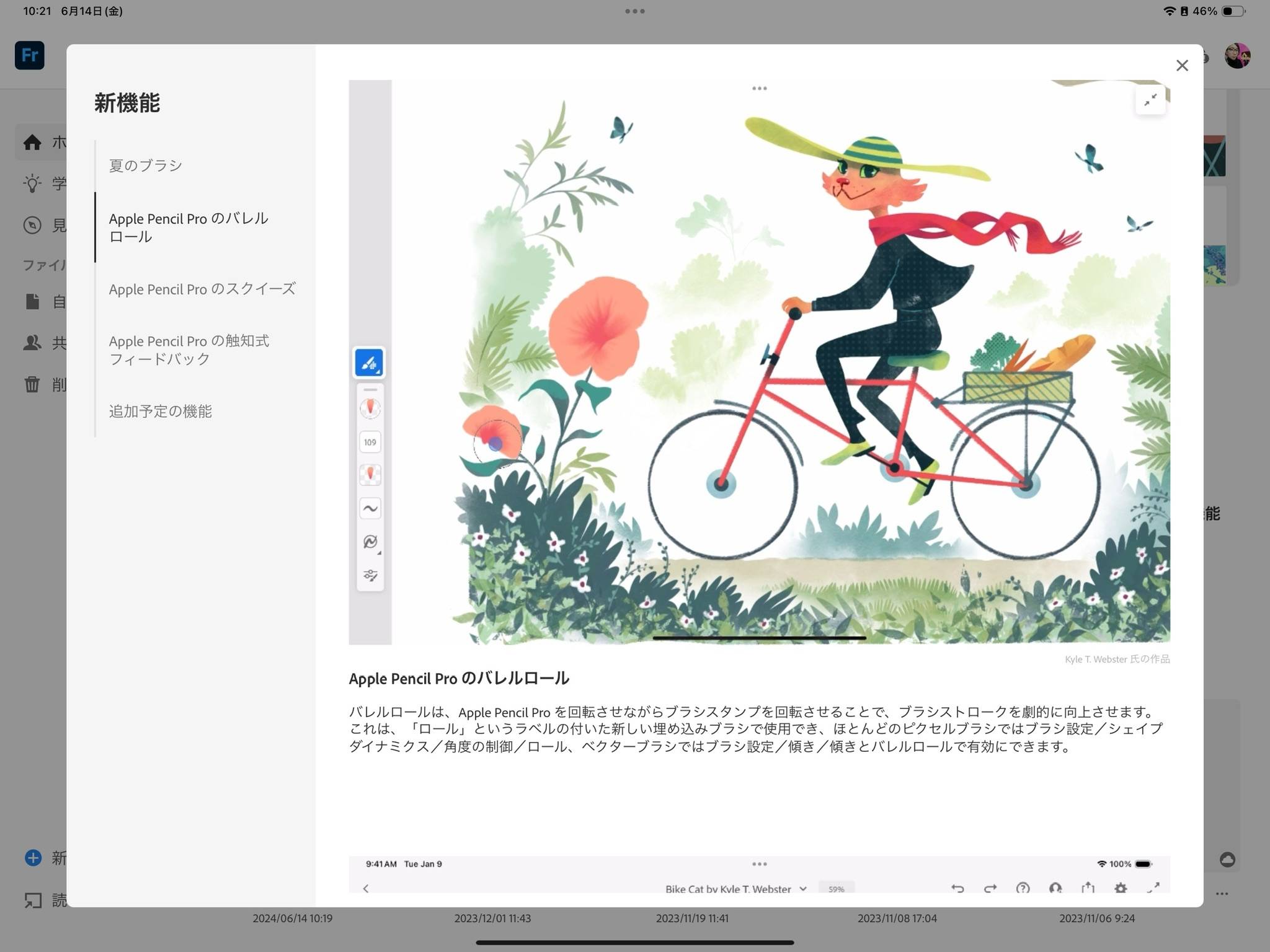Image resolution: width=1270 pixels, height=952 pixels.
Task: Click the headset support icon in lower screenshot
Action: click(1055, 888)
